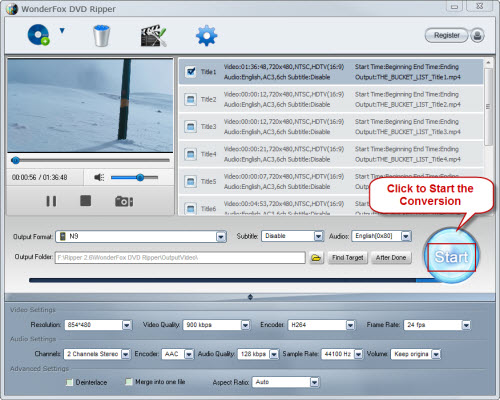Select the THE_BUCKET_LIST_Title2.mp4 output row
The height and width of the screenshot is (400, 500).
click(331, 99)
